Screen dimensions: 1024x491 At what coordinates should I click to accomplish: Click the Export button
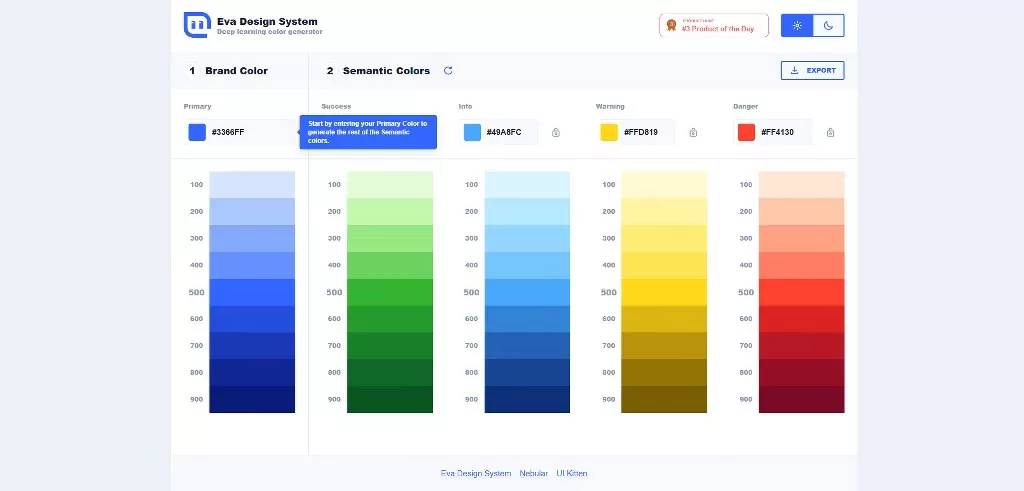pyautogui.click(x=812, y=71)
